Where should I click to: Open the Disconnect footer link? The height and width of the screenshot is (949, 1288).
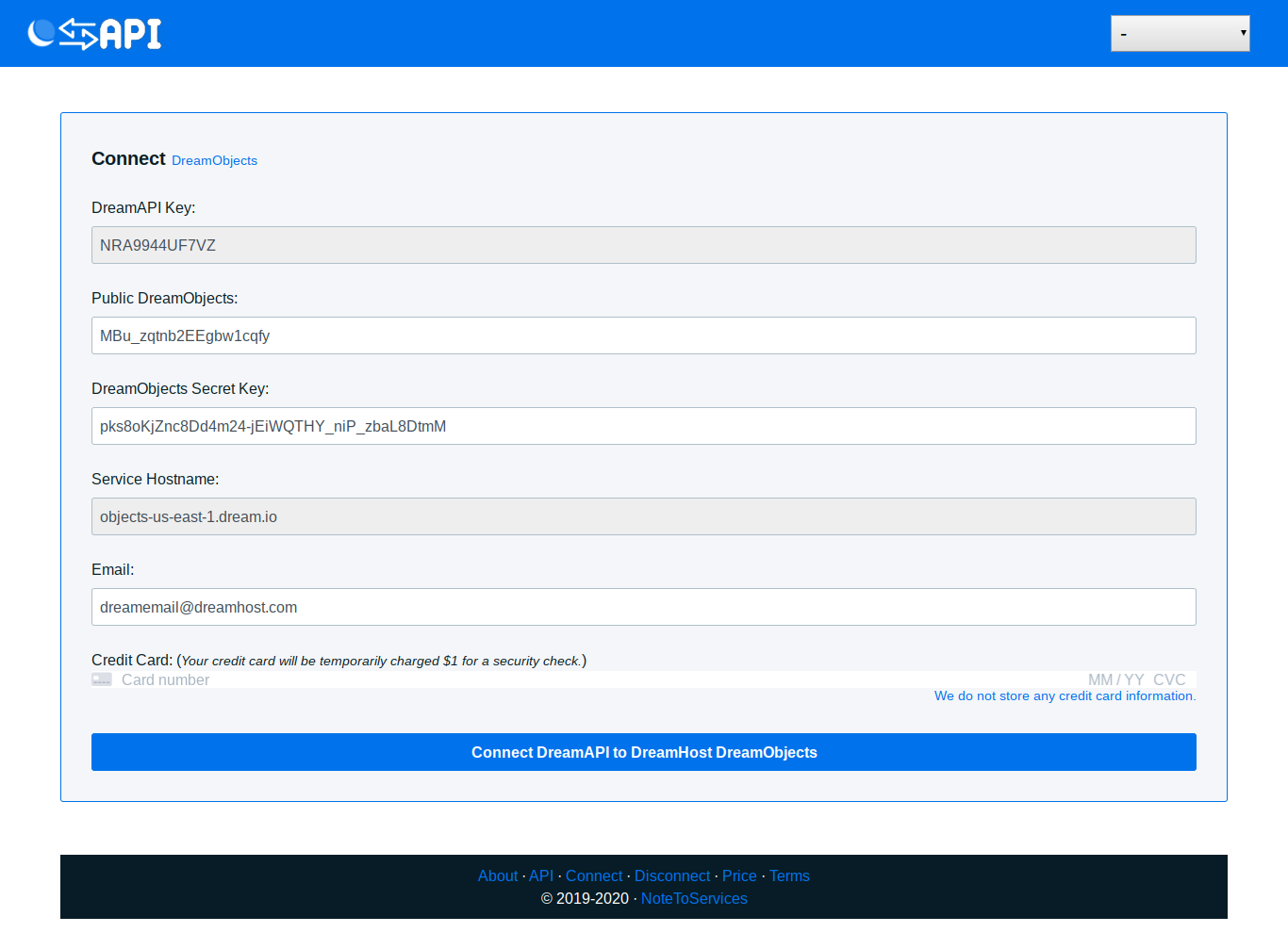point(672,875)
